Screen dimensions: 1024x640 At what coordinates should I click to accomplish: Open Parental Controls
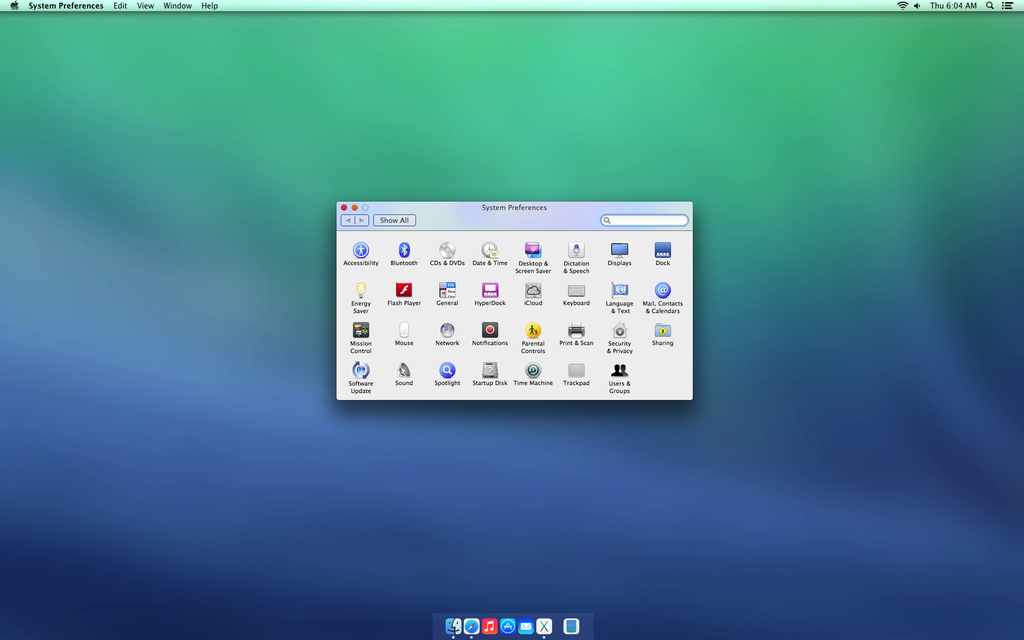(533, 331)
